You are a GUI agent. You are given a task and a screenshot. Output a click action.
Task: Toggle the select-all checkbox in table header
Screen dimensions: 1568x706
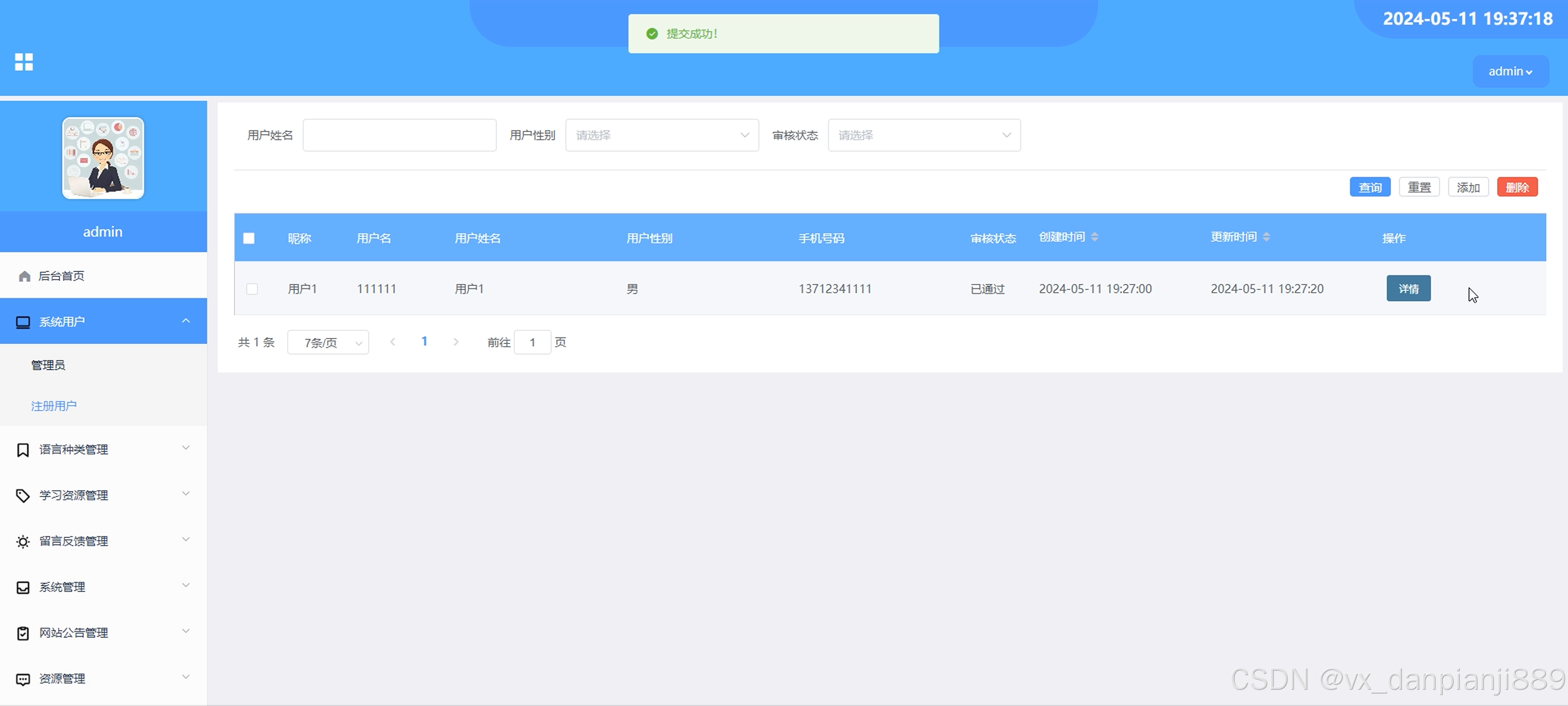click(x=249, y=238)
